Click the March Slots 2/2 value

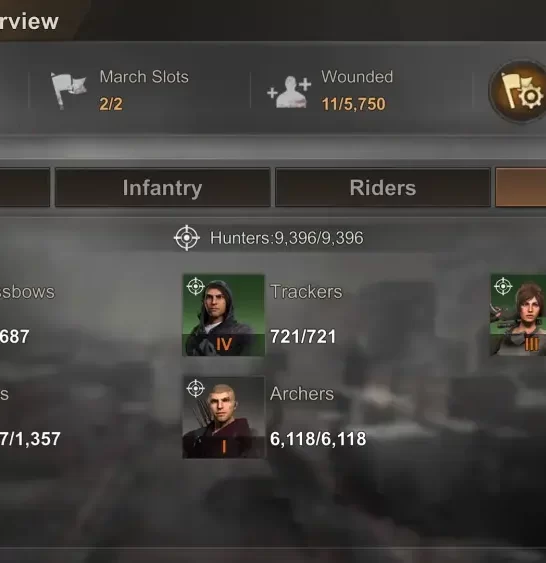pyautogui.click(x=111, y=104)
